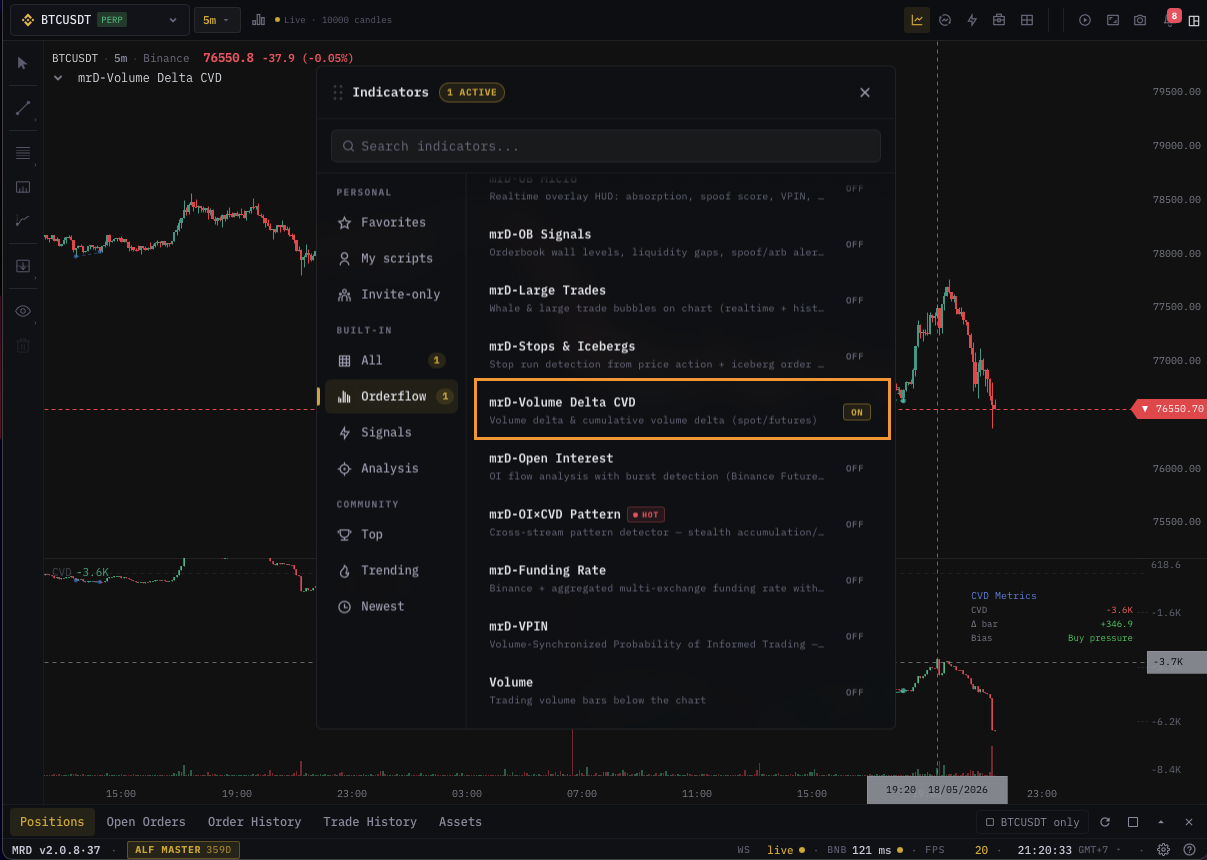Select the Analysis category
The image size is (1207, 860).
[392, 468]
